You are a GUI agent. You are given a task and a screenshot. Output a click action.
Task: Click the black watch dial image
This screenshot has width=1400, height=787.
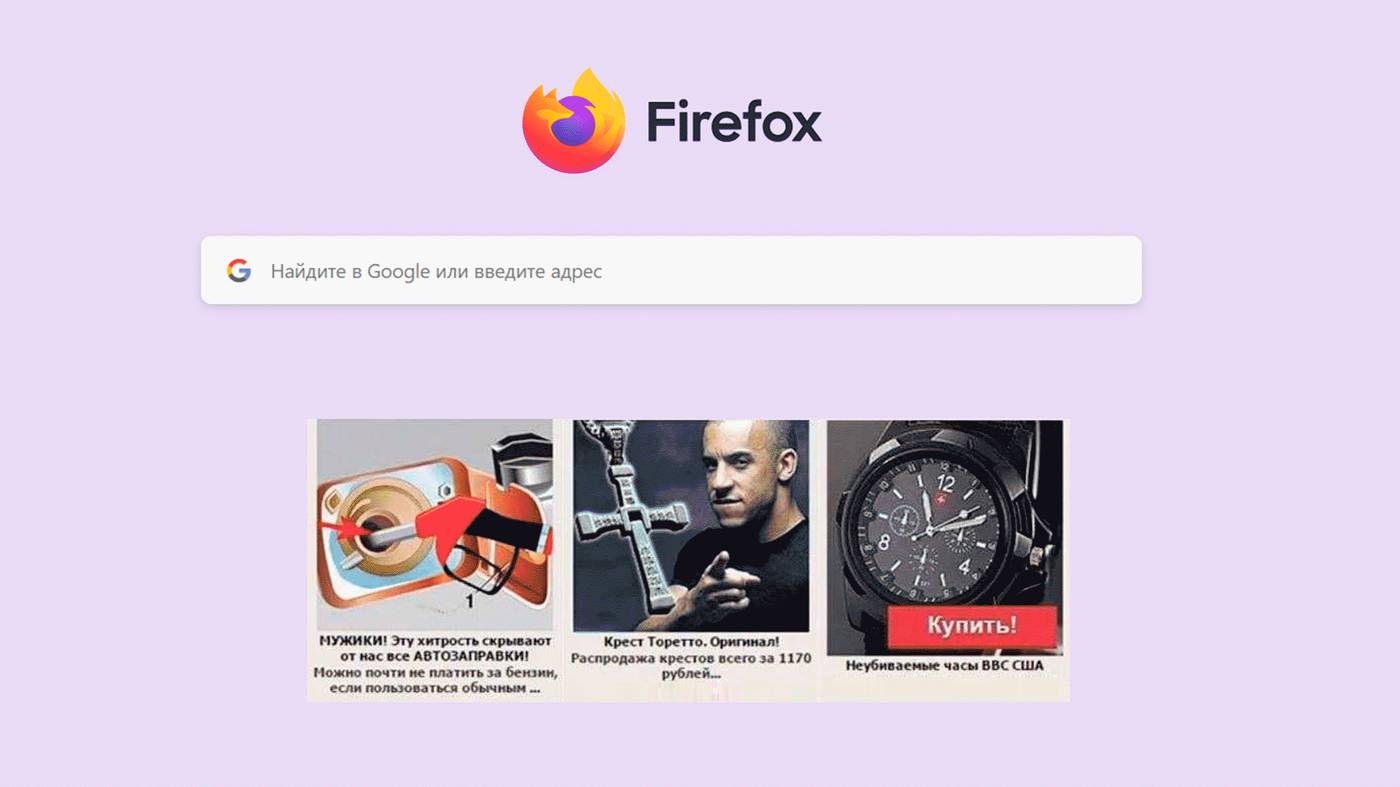933,529
